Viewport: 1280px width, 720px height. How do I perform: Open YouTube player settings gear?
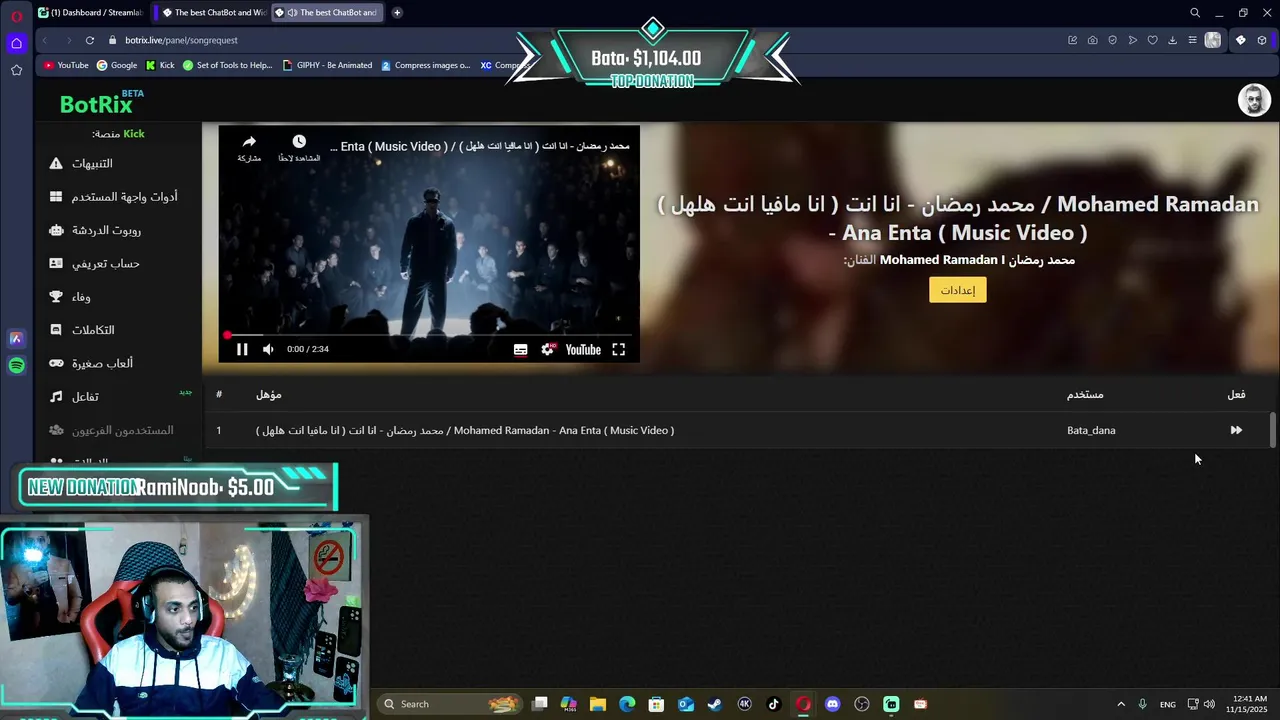coord(547,349)
